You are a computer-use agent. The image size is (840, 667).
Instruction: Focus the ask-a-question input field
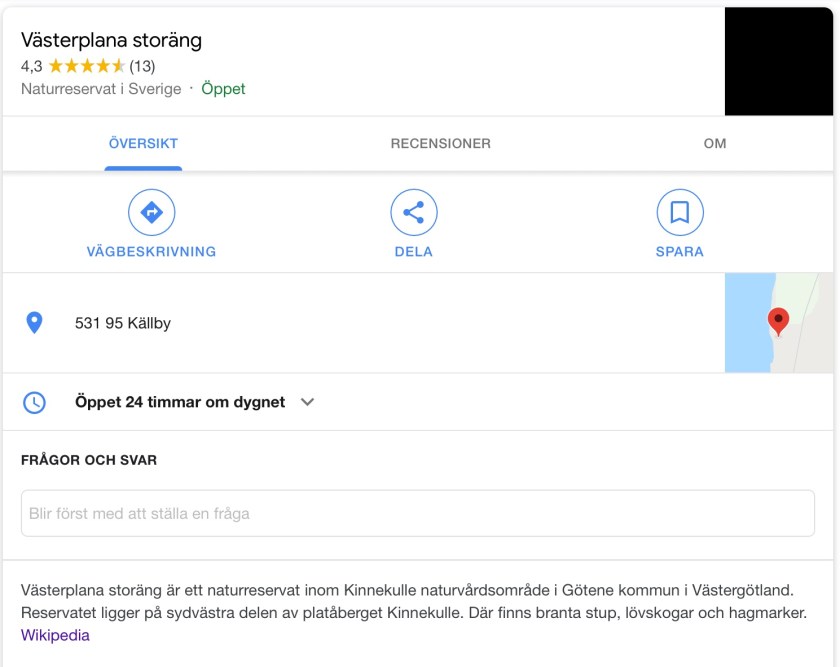coord(417,513)
